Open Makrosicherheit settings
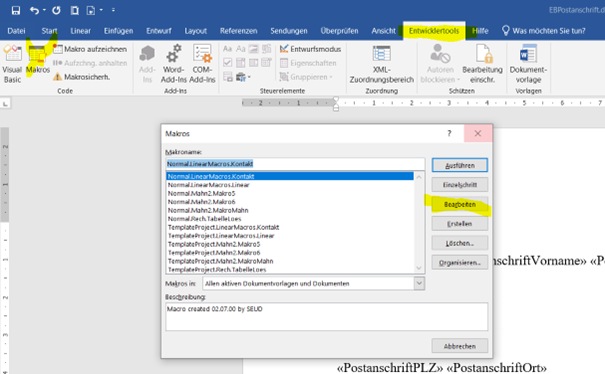This screenshot has width=605, height=374. point(81,77)
